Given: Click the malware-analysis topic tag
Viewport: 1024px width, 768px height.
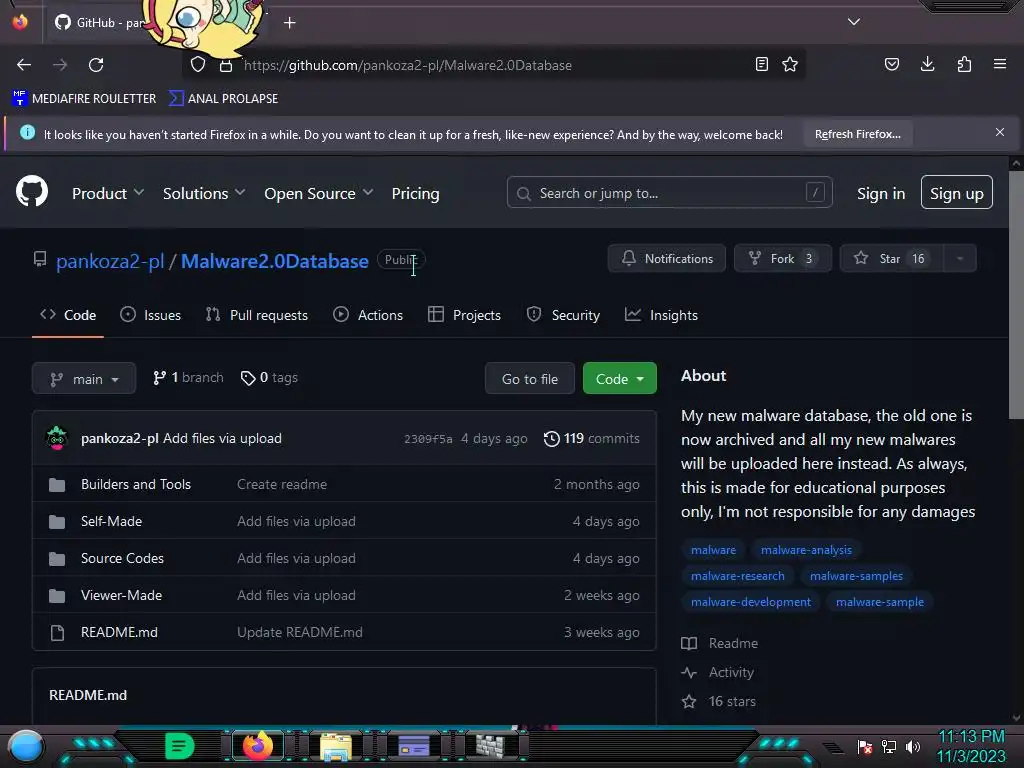Looking at the screenshot, I should pos(806,550).
